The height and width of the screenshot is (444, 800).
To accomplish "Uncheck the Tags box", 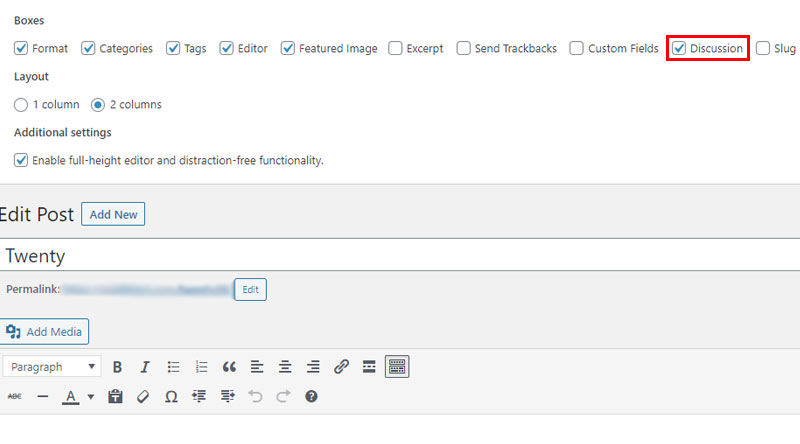I will 173,48.
